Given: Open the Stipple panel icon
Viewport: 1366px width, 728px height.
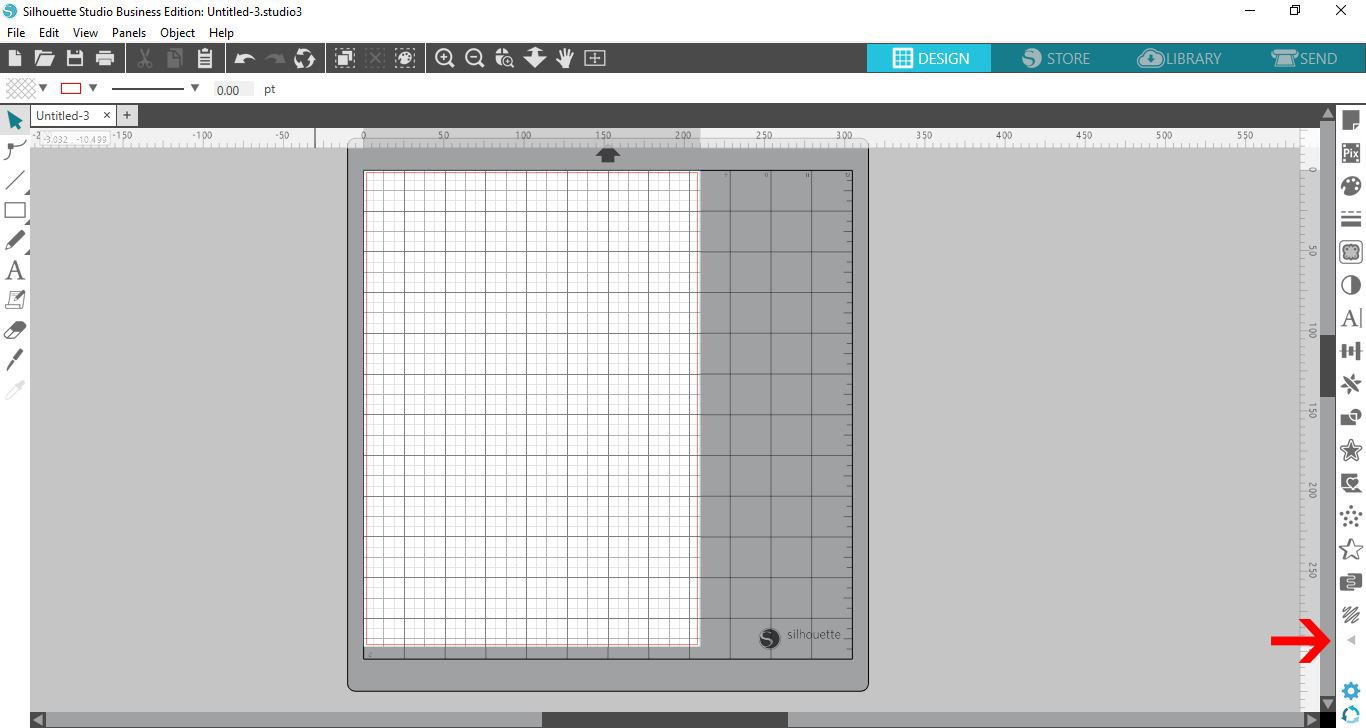Looking at the screenshot, I should [1351, 582].
